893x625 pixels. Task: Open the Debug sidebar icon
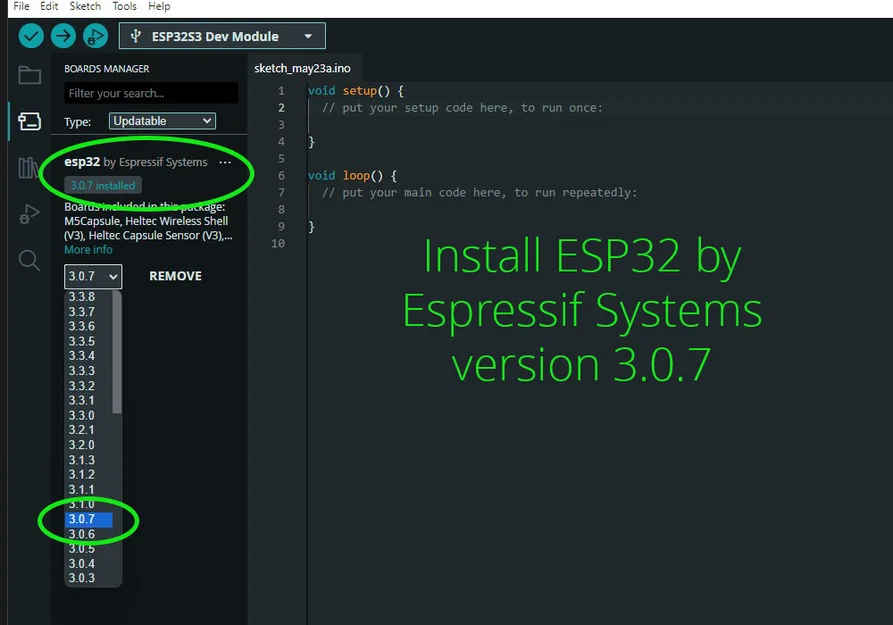pyautogui.click(x=29, y=214)
